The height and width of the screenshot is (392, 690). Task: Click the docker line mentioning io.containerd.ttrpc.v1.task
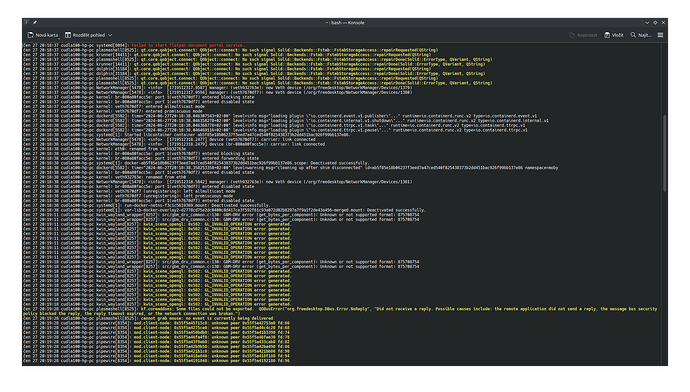click(274, 125)
